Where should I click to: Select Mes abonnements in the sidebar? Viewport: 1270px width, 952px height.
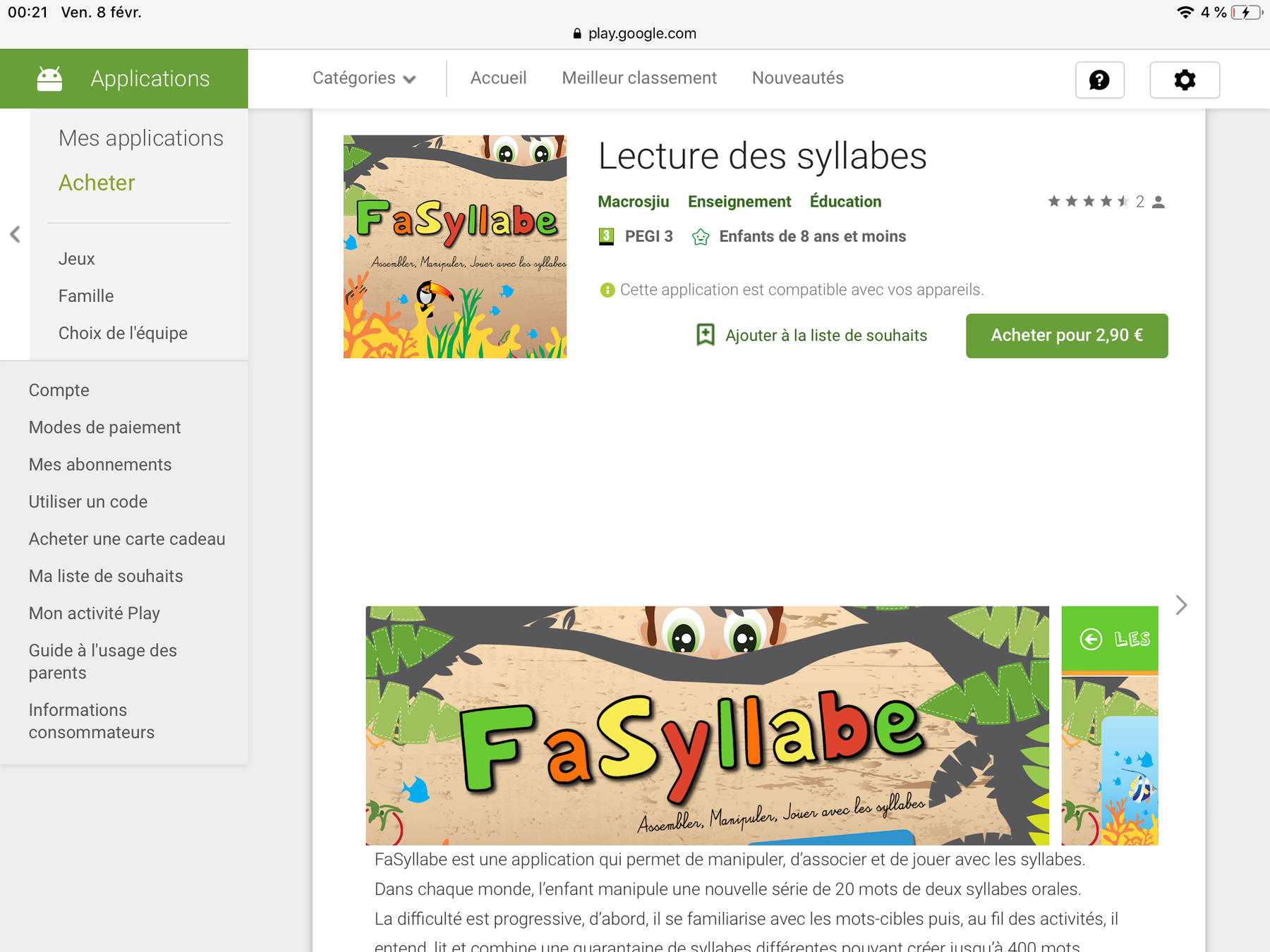[100, 465]
